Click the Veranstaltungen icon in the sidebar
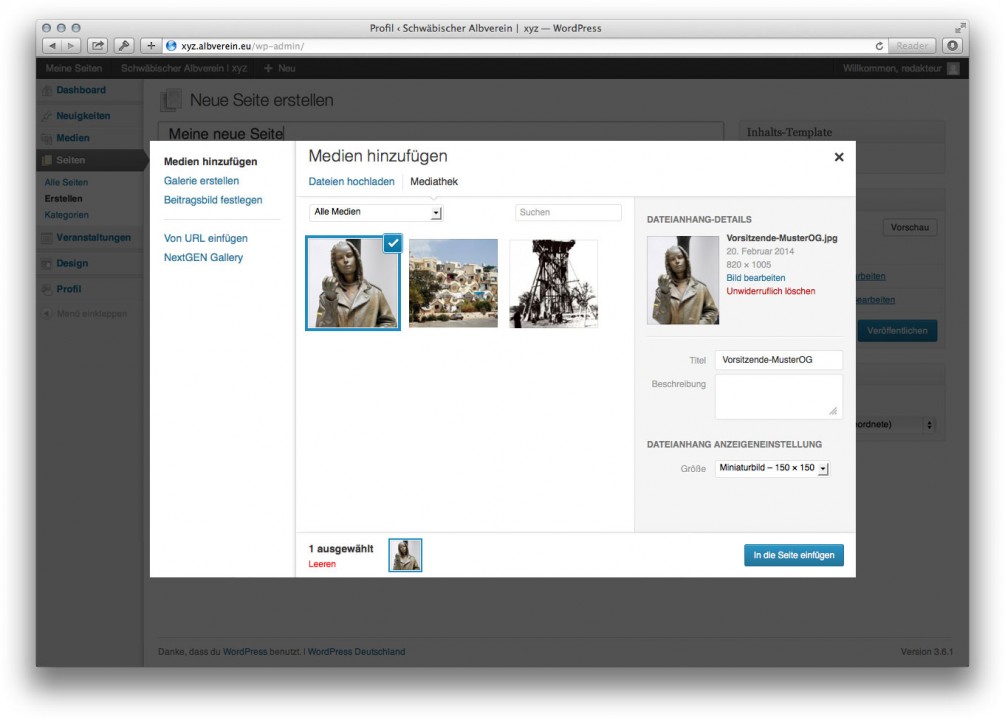 point(47,238)
